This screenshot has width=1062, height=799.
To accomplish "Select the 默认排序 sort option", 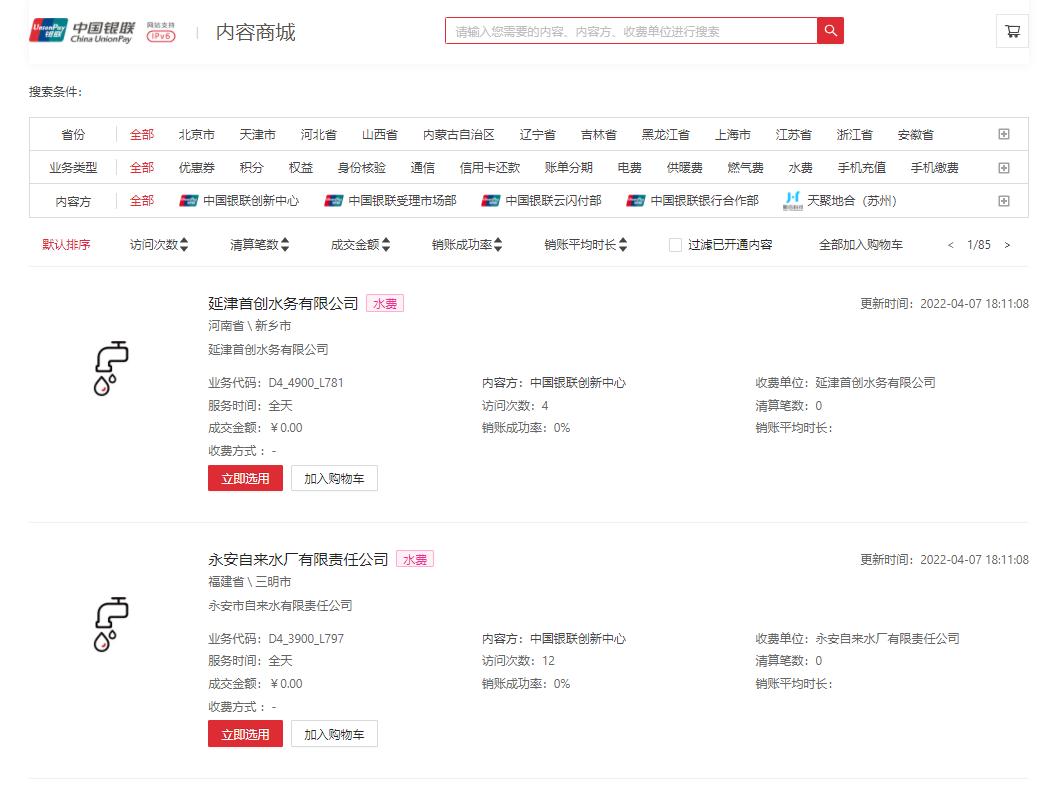I will click(x=65, y=243).
